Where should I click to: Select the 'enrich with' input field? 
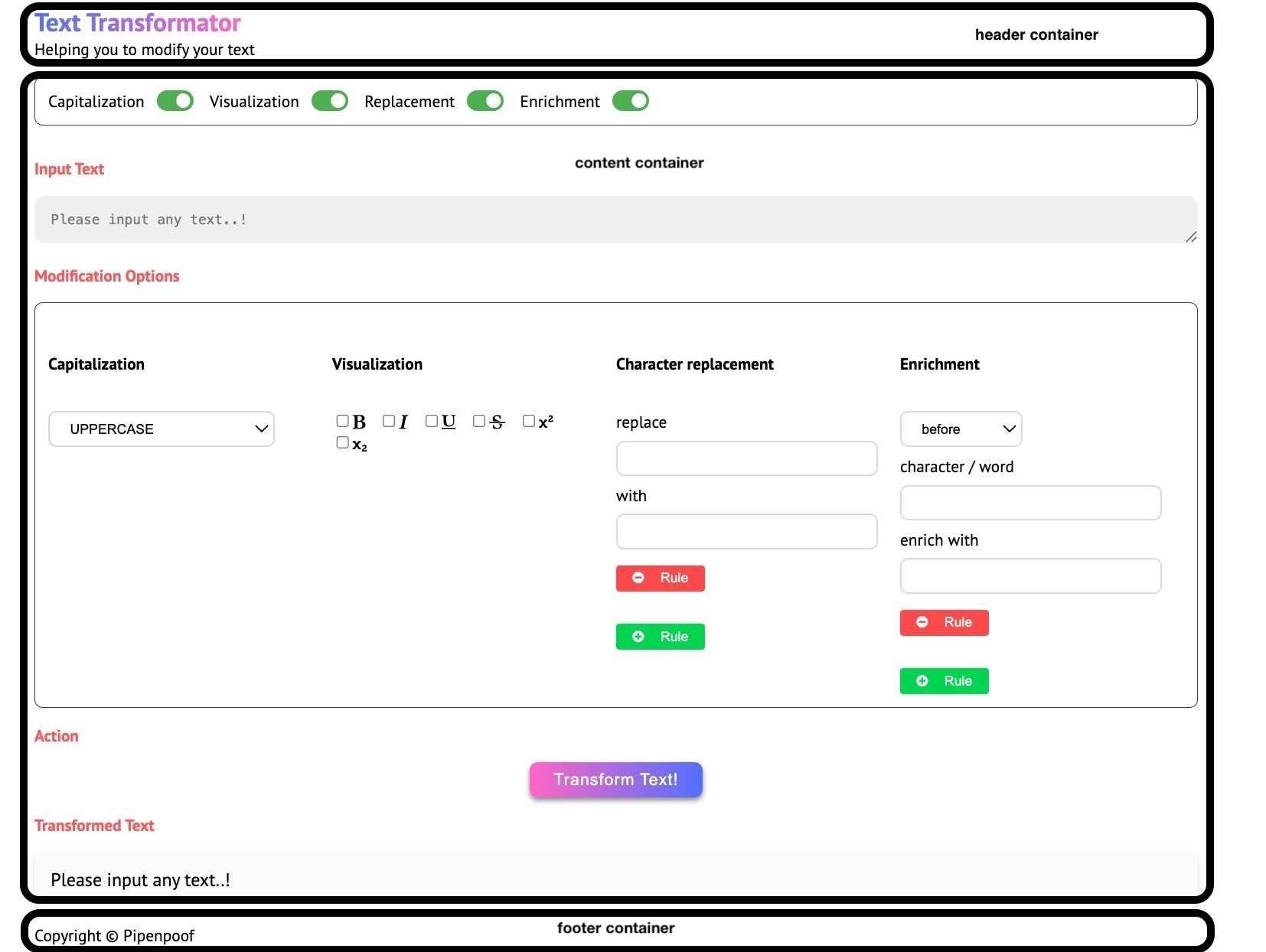tap(1030, 575)
